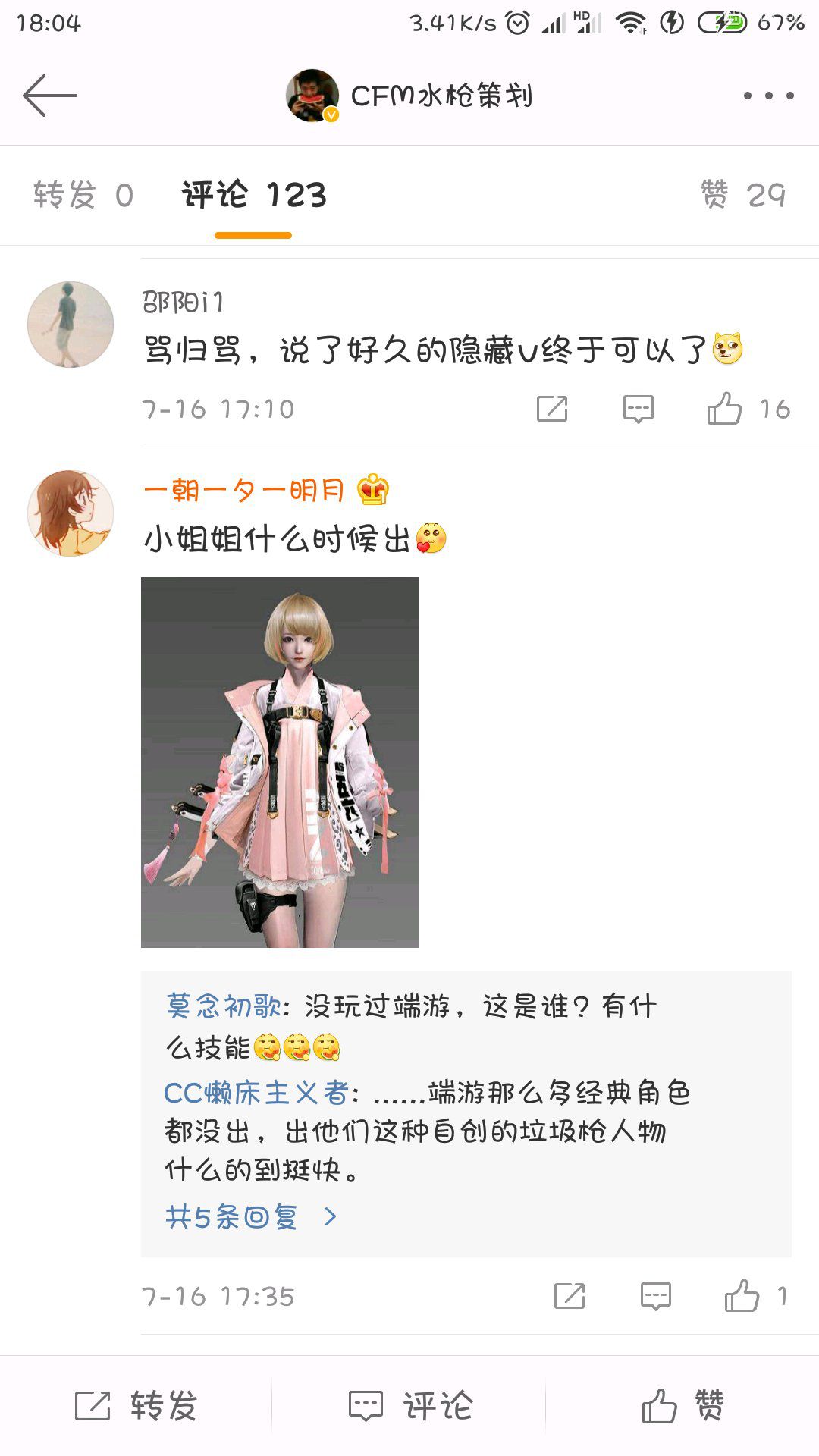View the pink-outfit character image
The image size is (819, 1456).
click(x=280, y=762)
